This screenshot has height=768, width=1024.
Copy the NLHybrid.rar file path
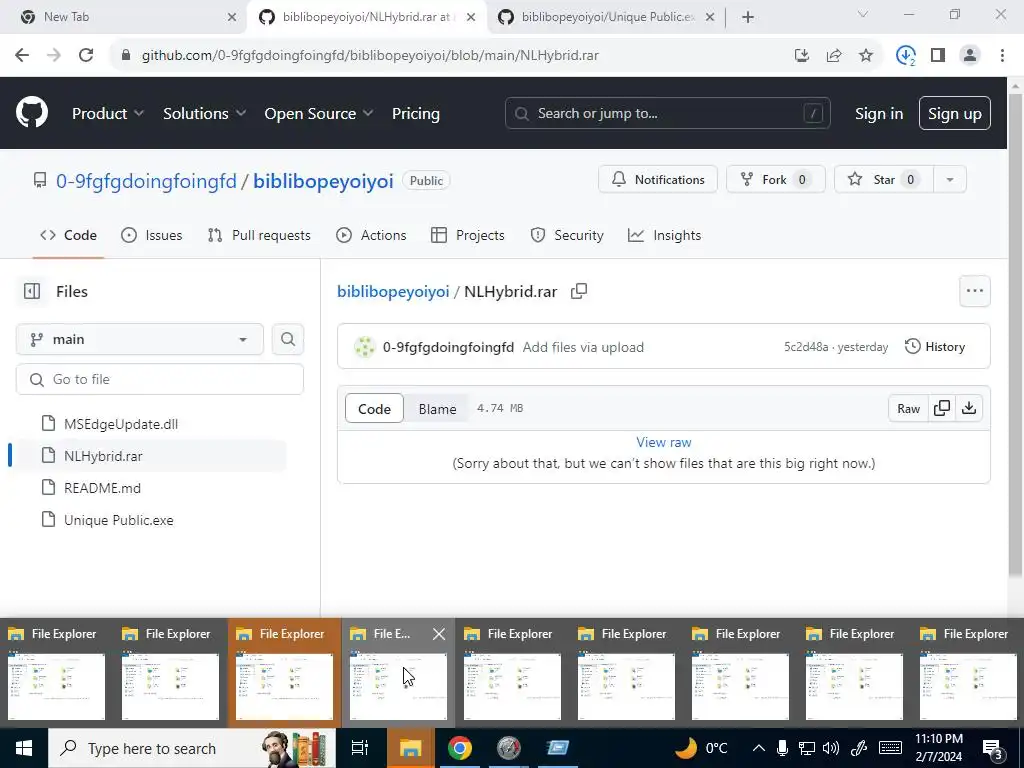click(x=579, y=291)
